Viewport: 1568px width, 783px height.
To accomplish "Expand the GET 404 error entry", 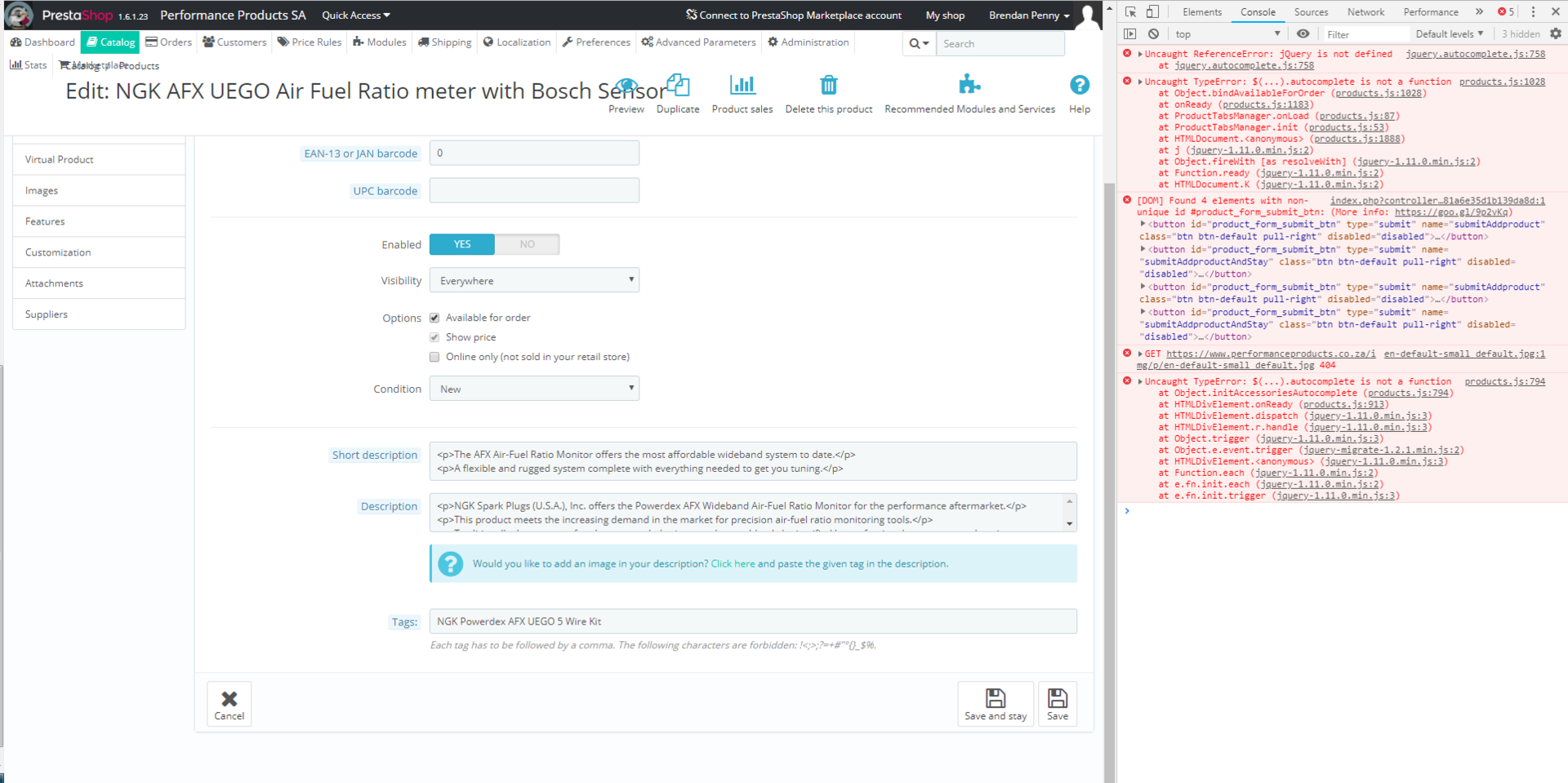I will click(x=1140, y=354).
